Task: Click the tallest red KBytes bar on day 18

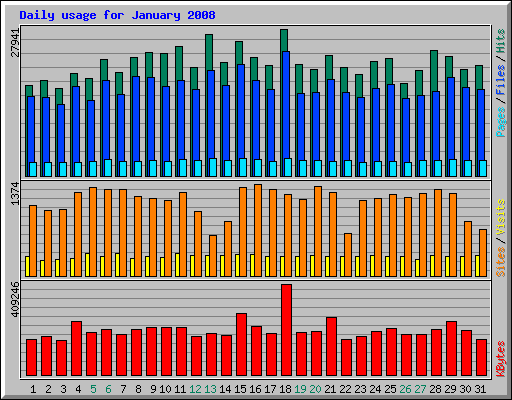Action: [x=286, y=330]
